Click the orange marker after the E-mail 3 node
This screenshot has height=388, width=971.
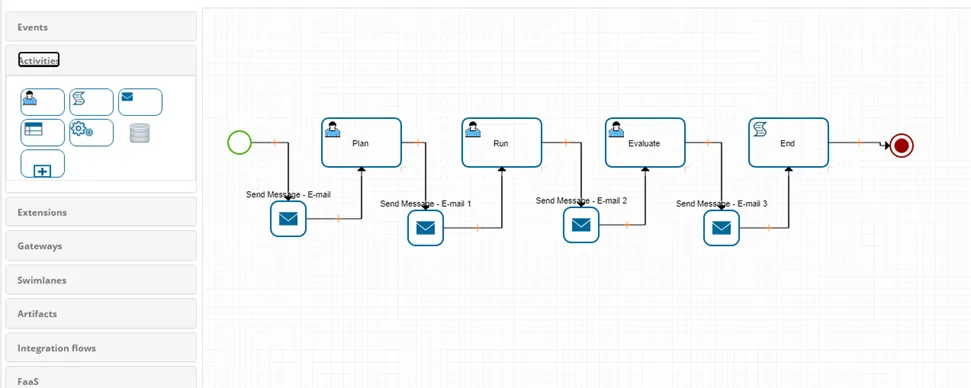[x=769, y=228]
